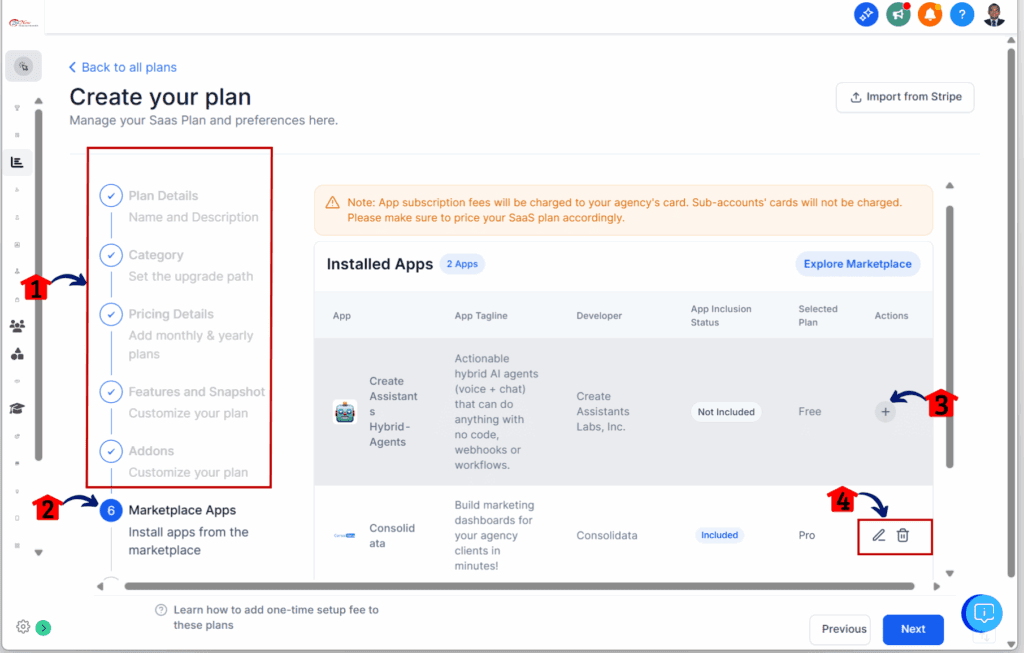
Task: Click the App Tagline column header
Action: tap(481, 315)
